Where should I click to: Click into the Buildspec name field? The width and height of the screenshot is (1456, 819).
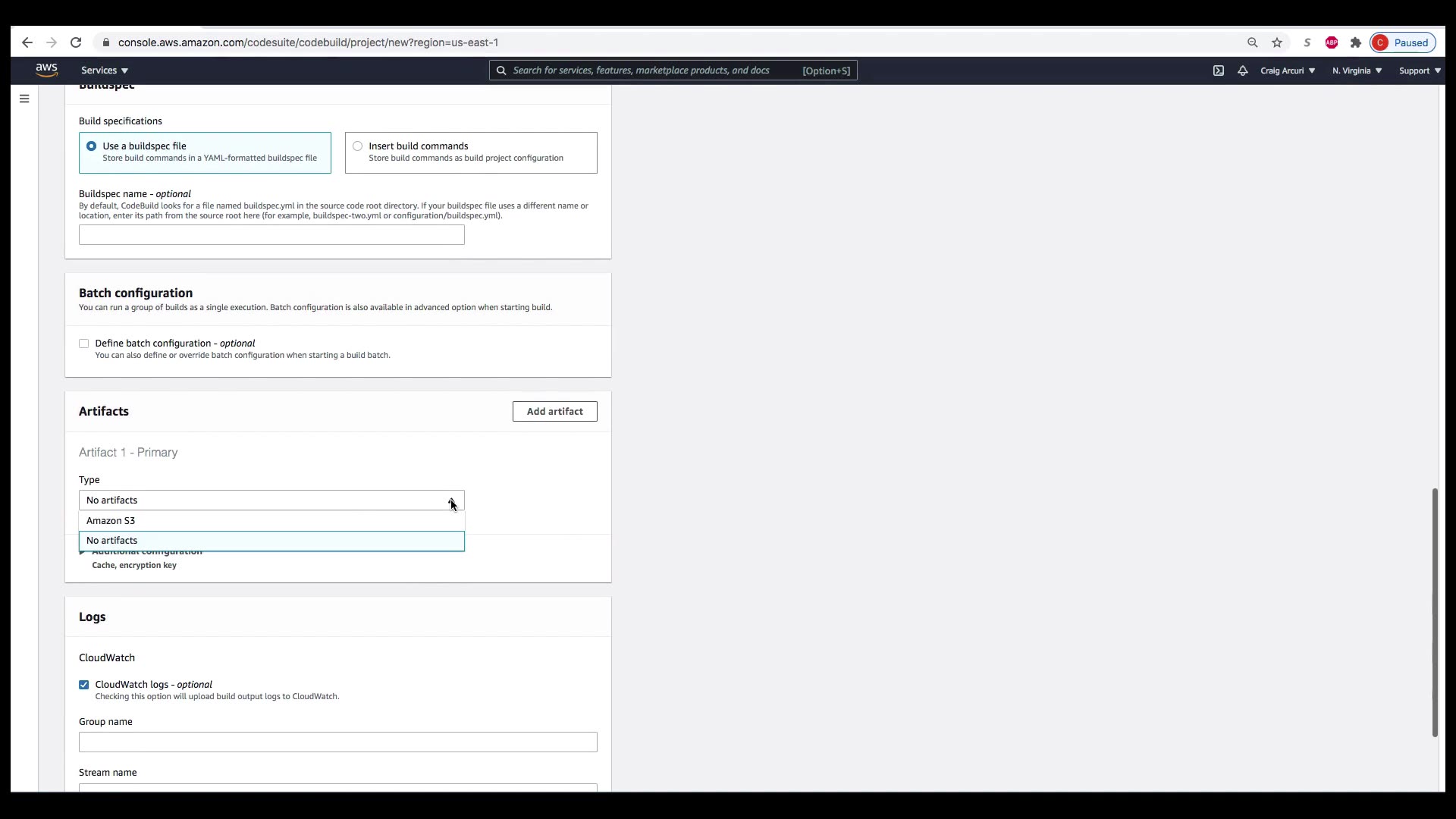pyautogui.click(x=271, y=235)
